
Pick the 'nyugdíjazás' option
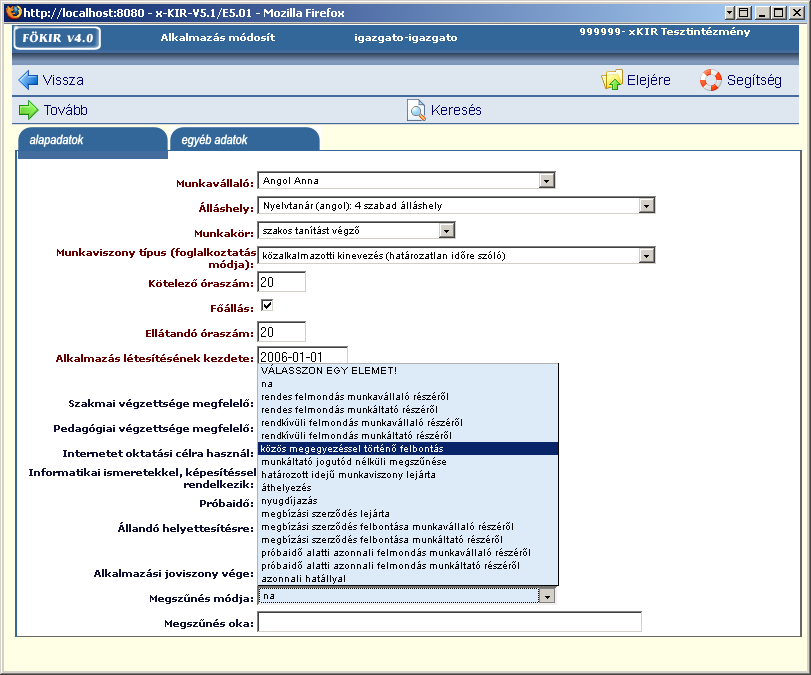408,501
